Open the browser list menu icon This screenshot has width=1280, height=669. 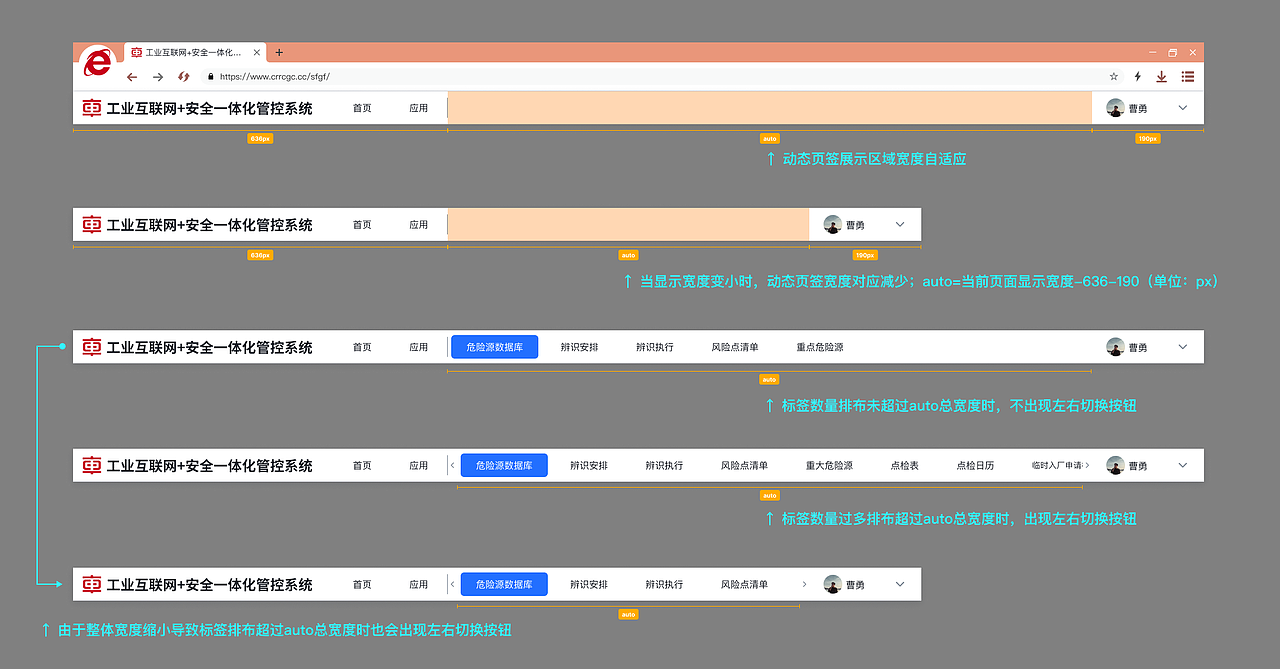[1187, 76]
